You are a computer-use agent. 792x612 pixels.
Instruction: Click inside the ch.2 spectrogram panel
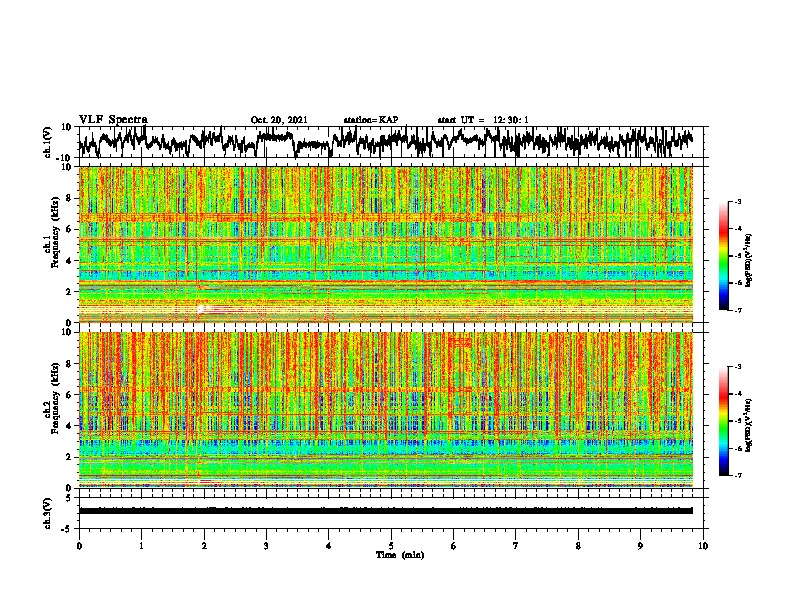[385, 410]
